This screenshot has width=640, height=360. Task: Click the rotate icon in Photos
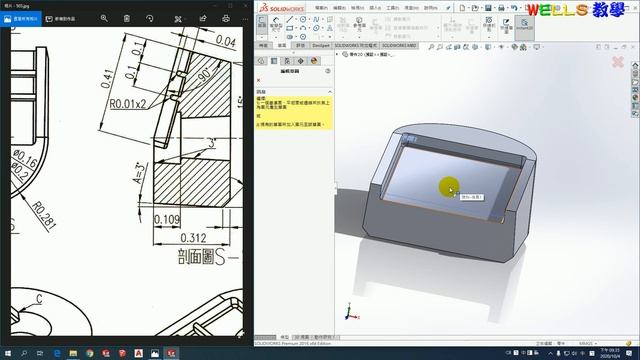coord(150,18)
